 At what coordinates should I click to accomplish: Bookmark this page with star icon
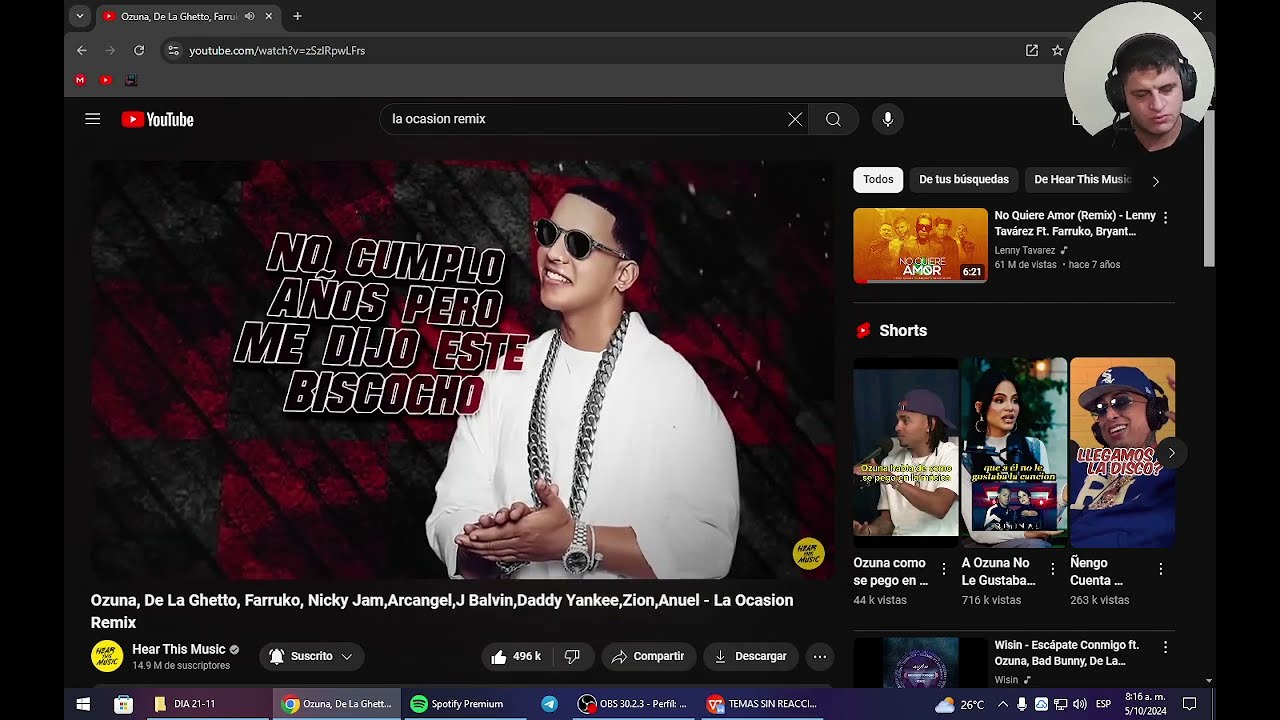[x=1057, y=50]
